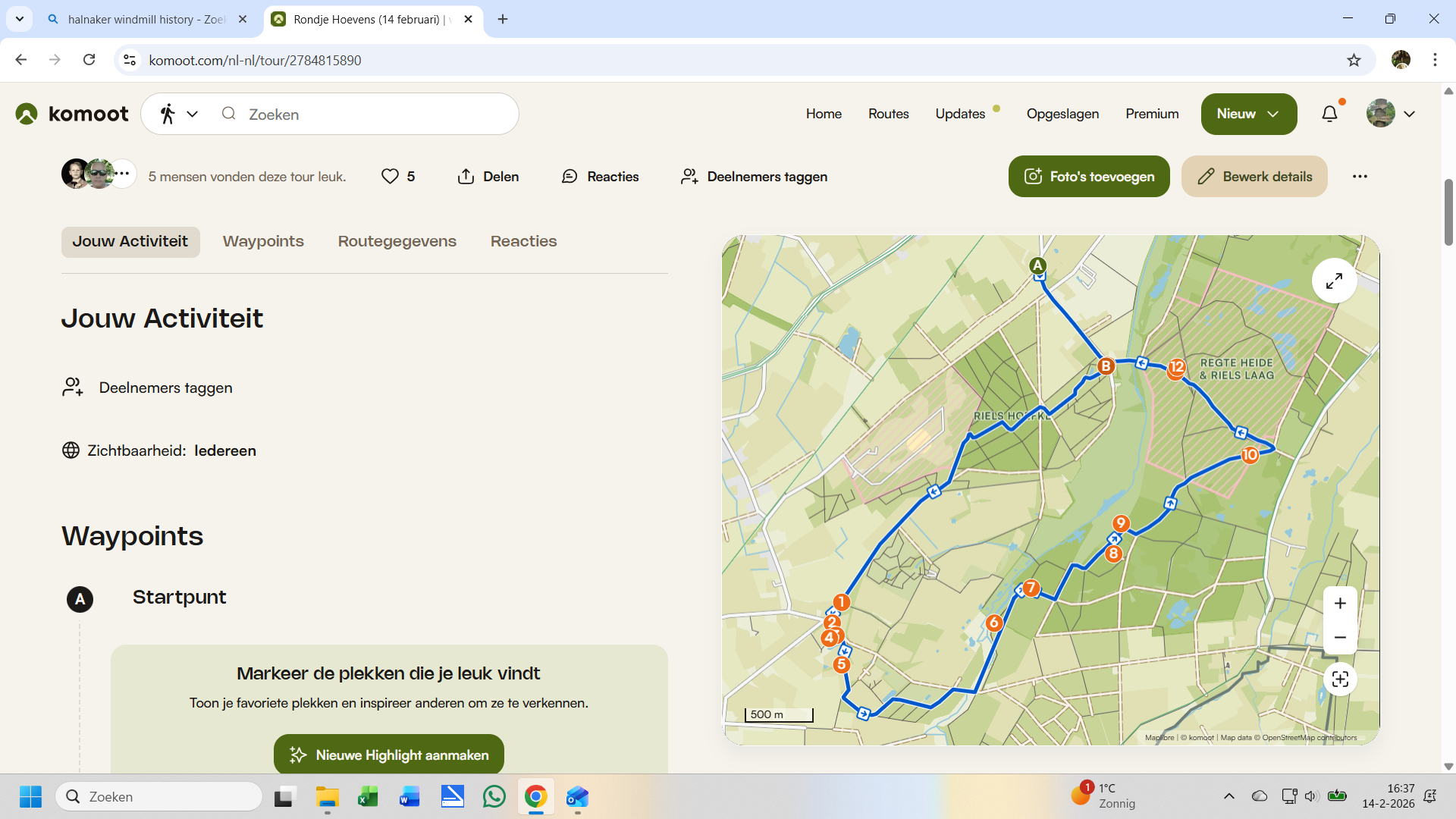Open WhatsApp from the taskbar
Viewport: 1456px width, 819px height.
[x=494, y=797]
